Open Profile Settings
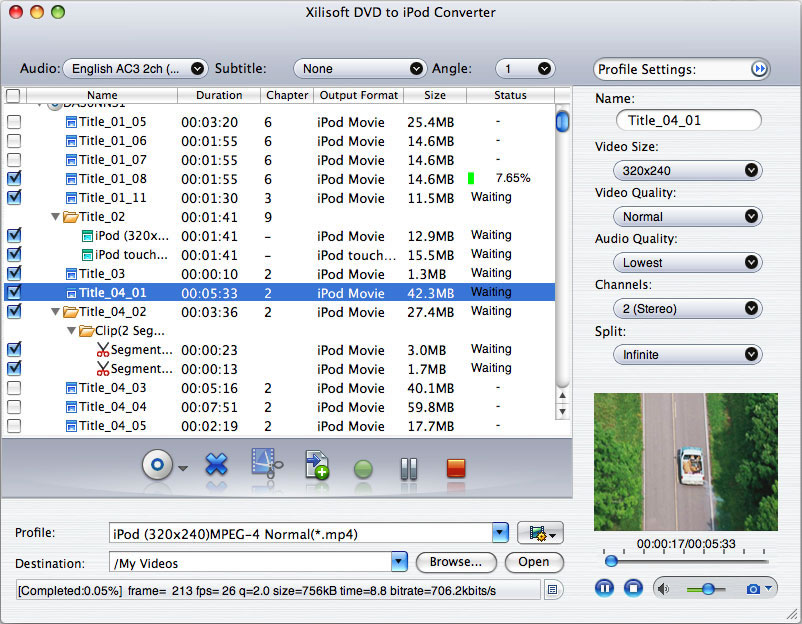This screenshot has height=624, width=802. [681, 69]
